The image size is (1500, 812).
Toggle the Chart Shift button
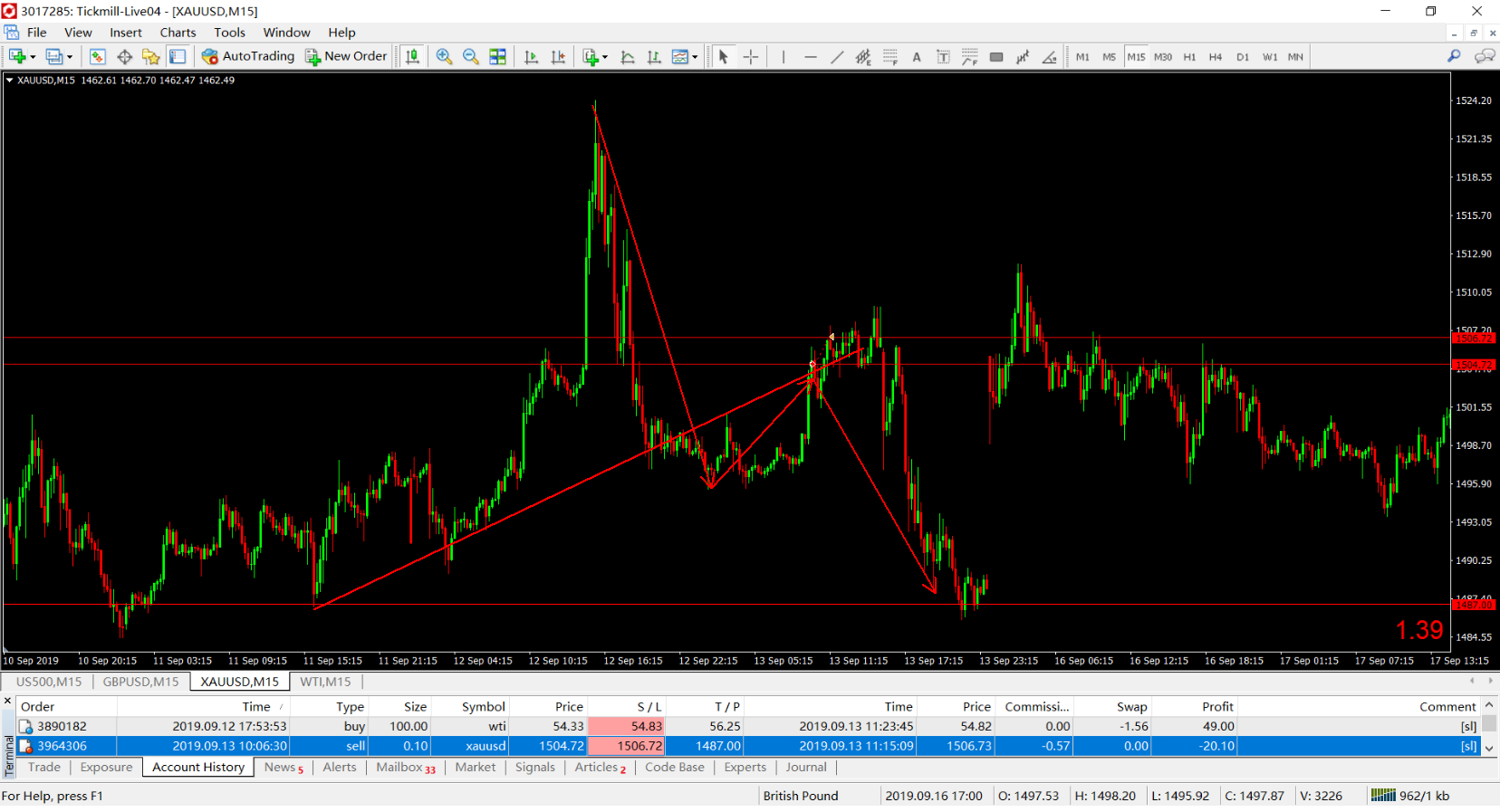point(558,56)
